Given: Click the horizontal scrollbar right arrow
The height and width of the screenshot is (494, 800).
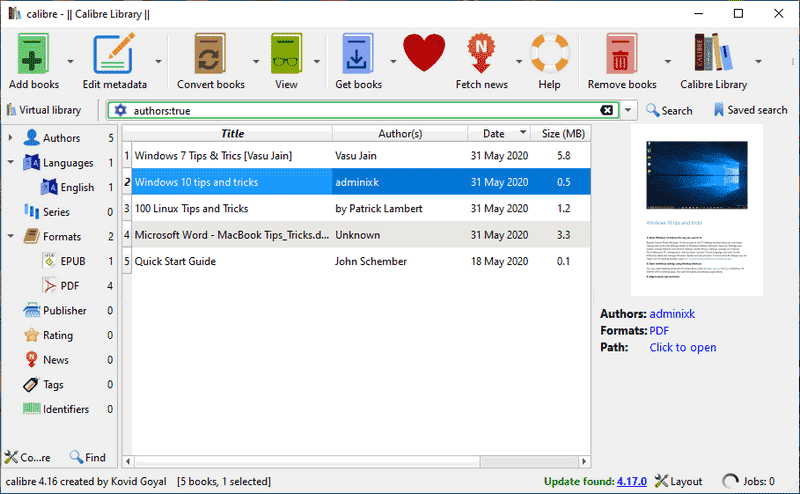Looking at the screenshot, I should (x=584, y=461).
